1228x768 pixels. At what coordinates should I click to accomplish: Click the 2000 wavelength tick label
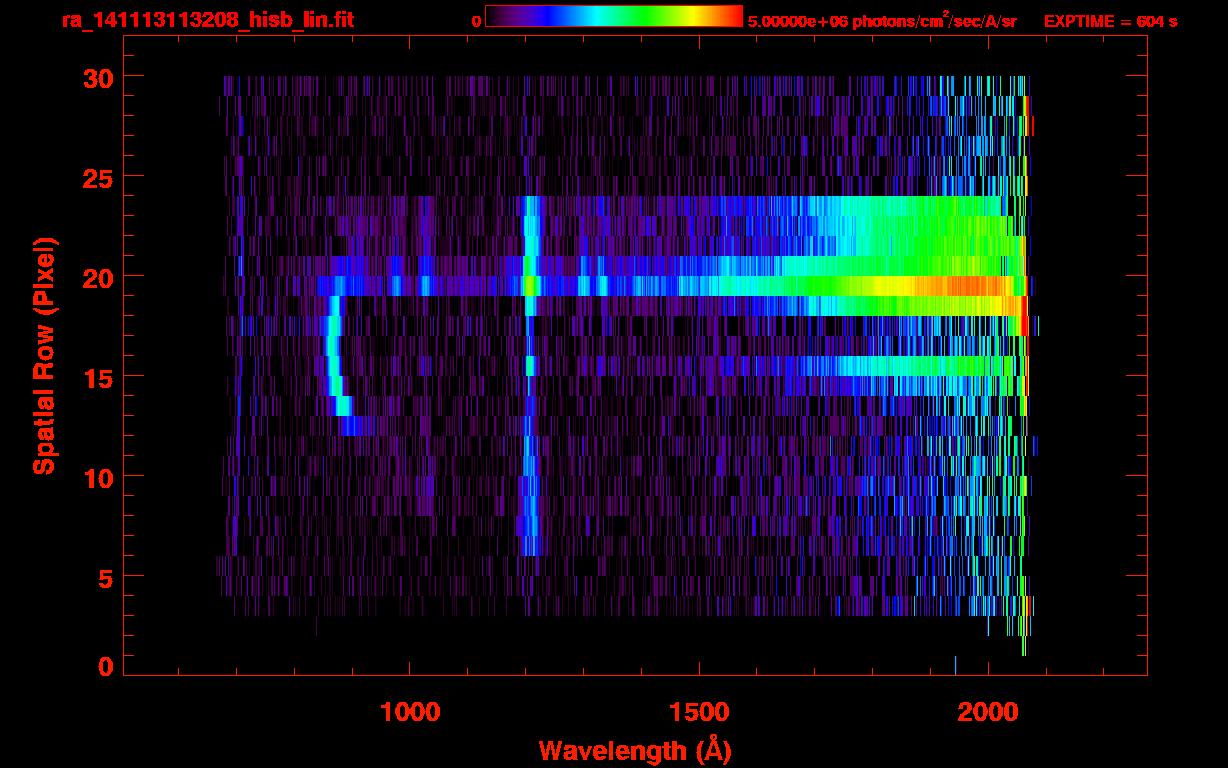point(988,711)
